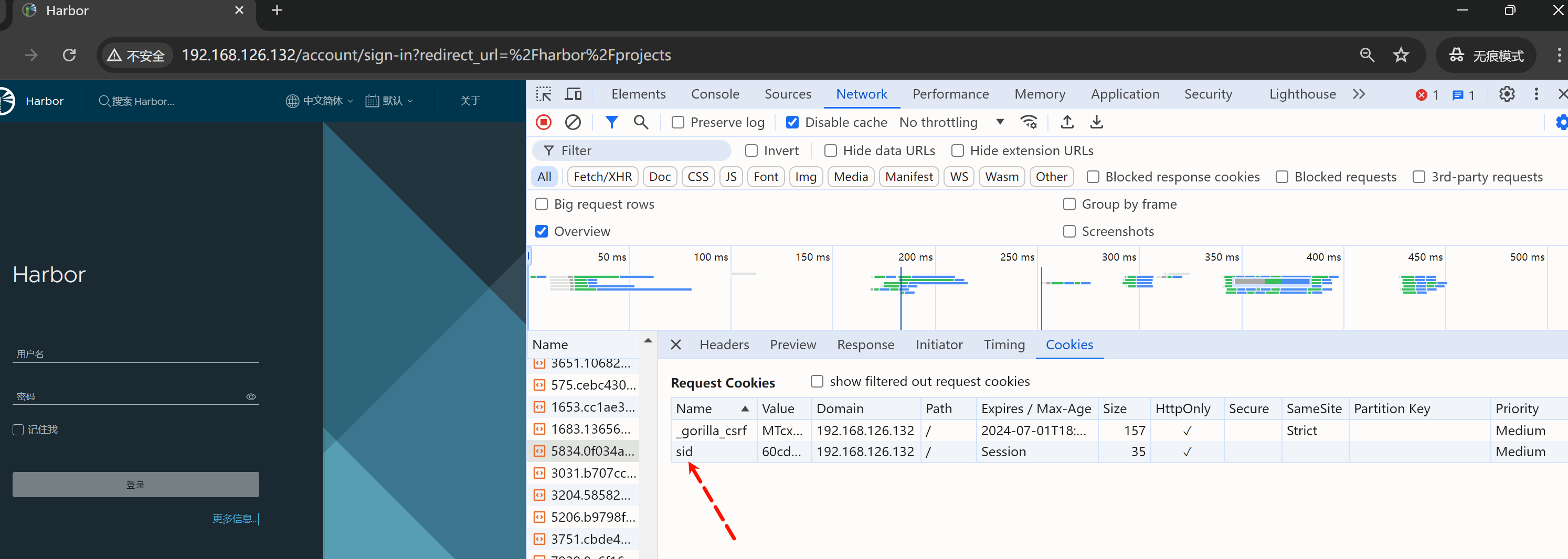Open the No throttling dropdown
This screenshot has height=559, width=1568.
(951, 122)
